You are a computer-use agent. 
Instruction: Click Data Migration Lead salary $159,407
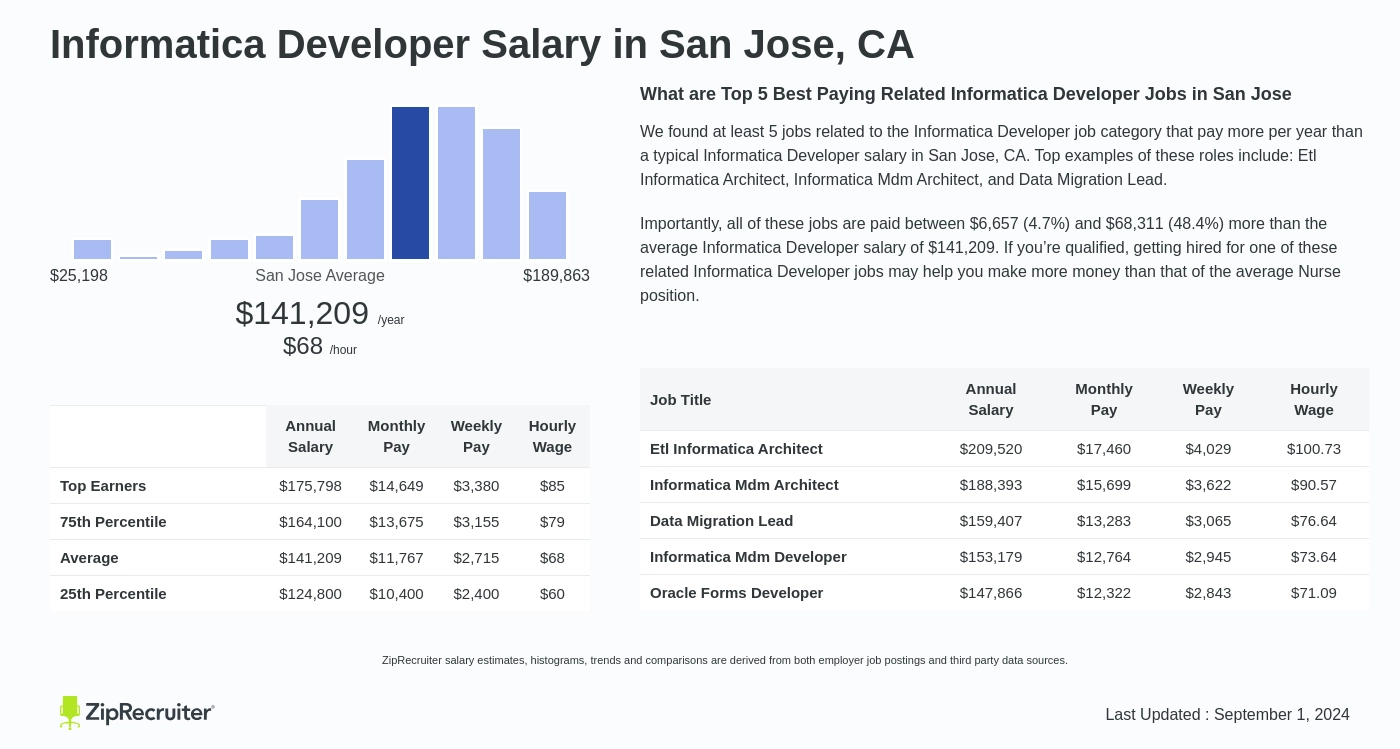pos(991,520)
